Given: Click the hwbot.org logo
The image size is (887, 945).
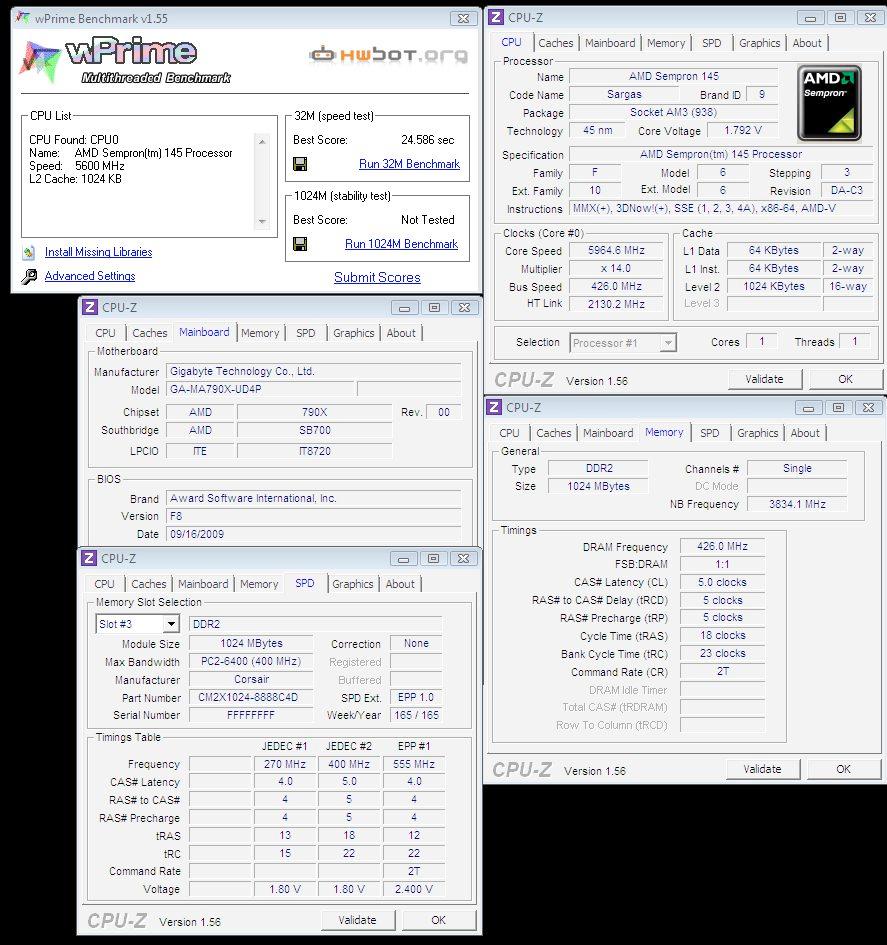Looking at the screenshot, I should (389, 55).
